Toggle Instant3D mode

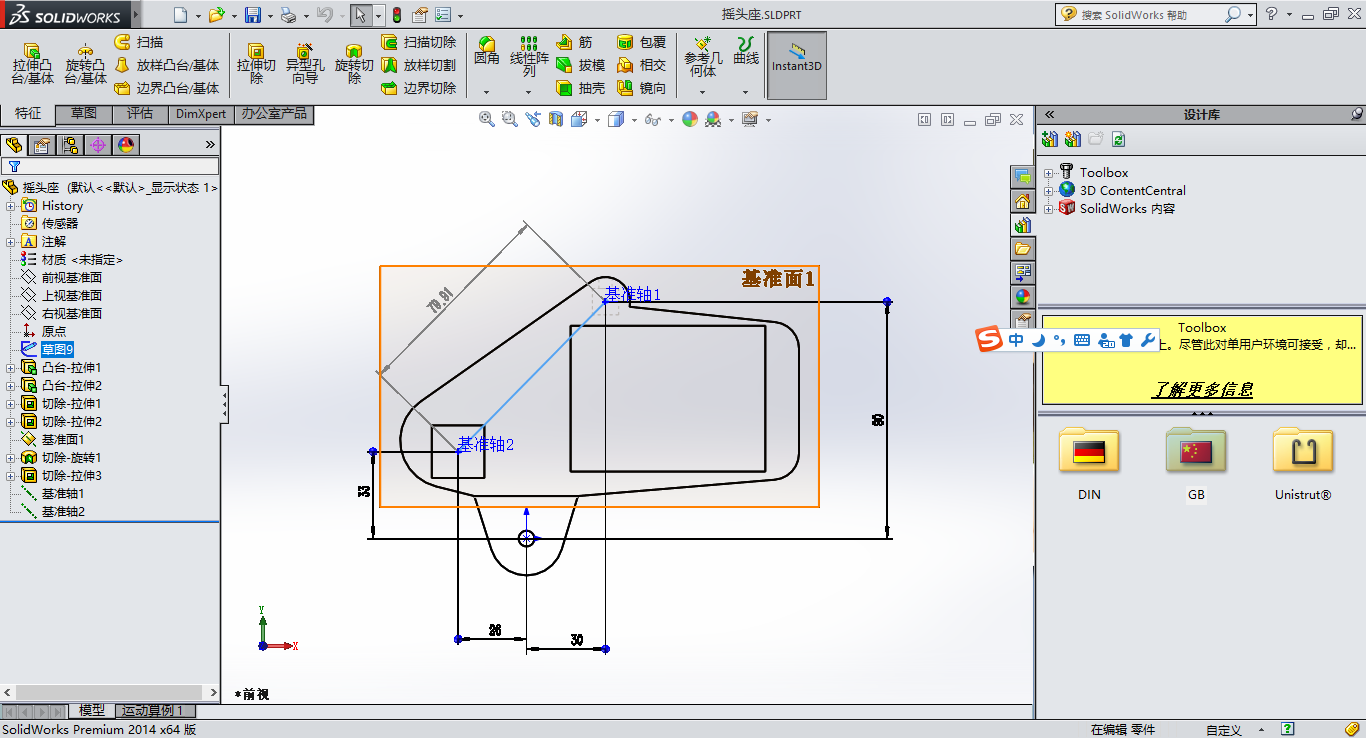(x=797, y=65)
